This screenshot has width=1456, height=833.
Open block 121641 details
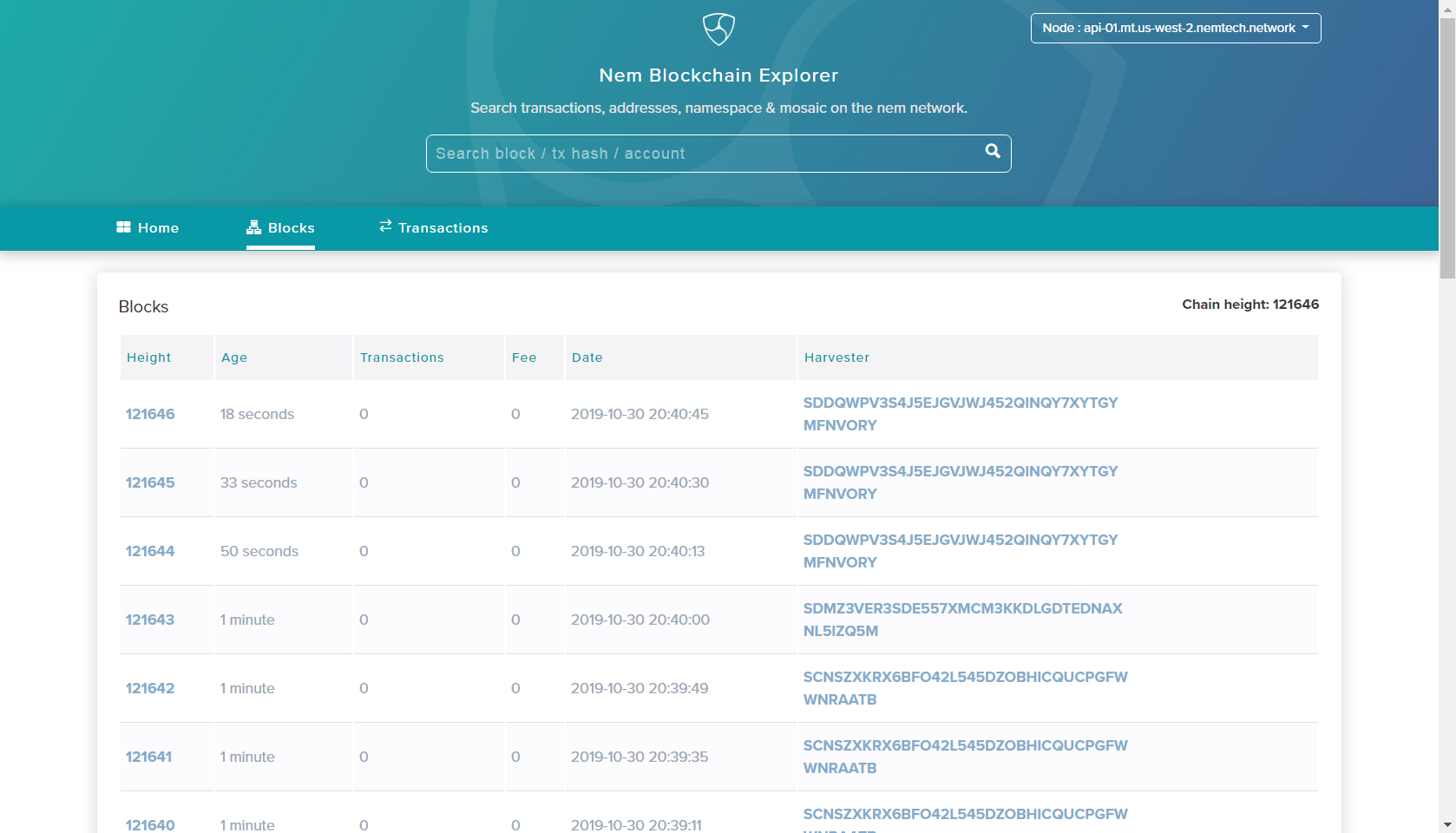point(149,757)
